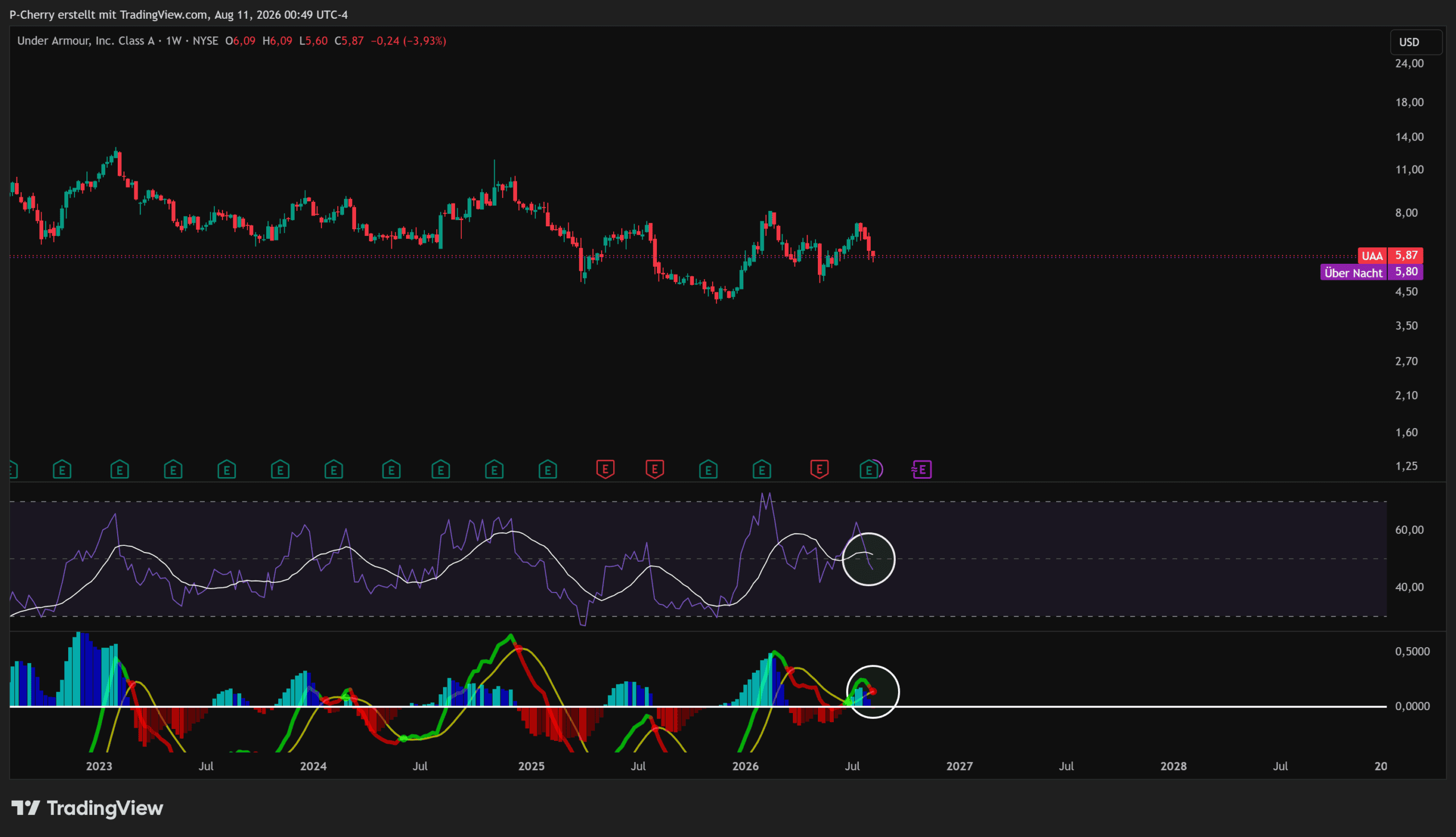Screen dimensions: 1456x837
Task: Click the 2025 time axis label
Action: [x=531, y=766]
